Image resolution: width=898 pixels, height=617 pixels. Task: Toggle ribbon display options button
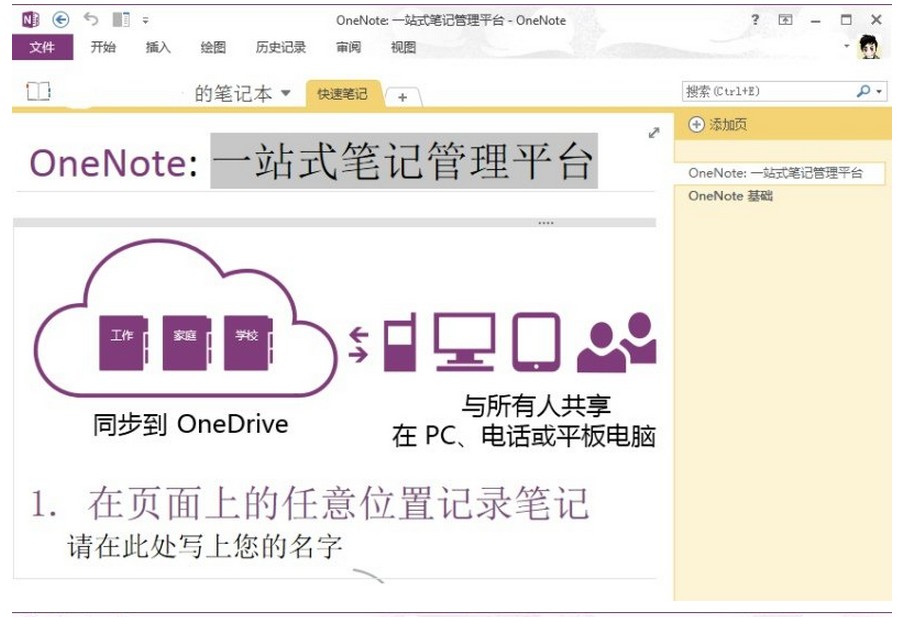785,20
